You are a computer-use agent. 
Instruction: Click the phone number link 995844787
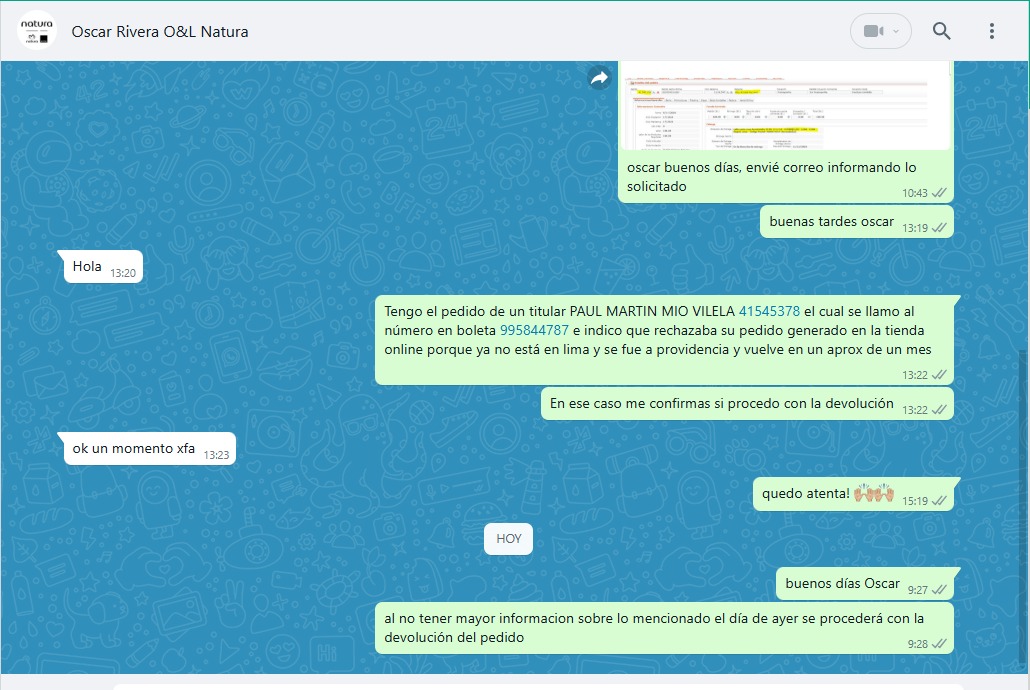(534, 330)
